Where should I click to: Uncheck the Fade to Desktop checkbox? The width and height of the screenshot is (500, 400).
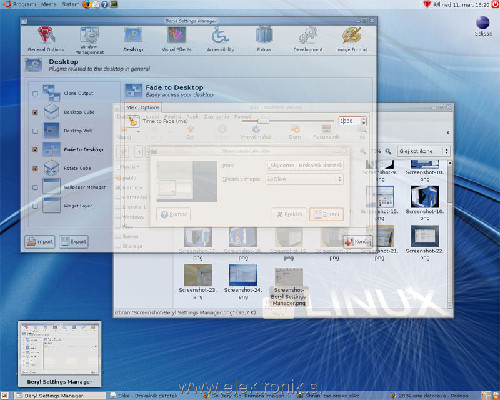click(35, 150)
